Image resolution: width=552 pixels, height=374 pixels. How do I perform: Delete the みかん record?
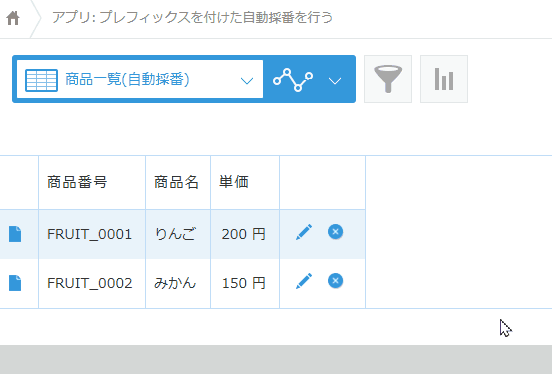pyautogui.click(x=335, y=281)
